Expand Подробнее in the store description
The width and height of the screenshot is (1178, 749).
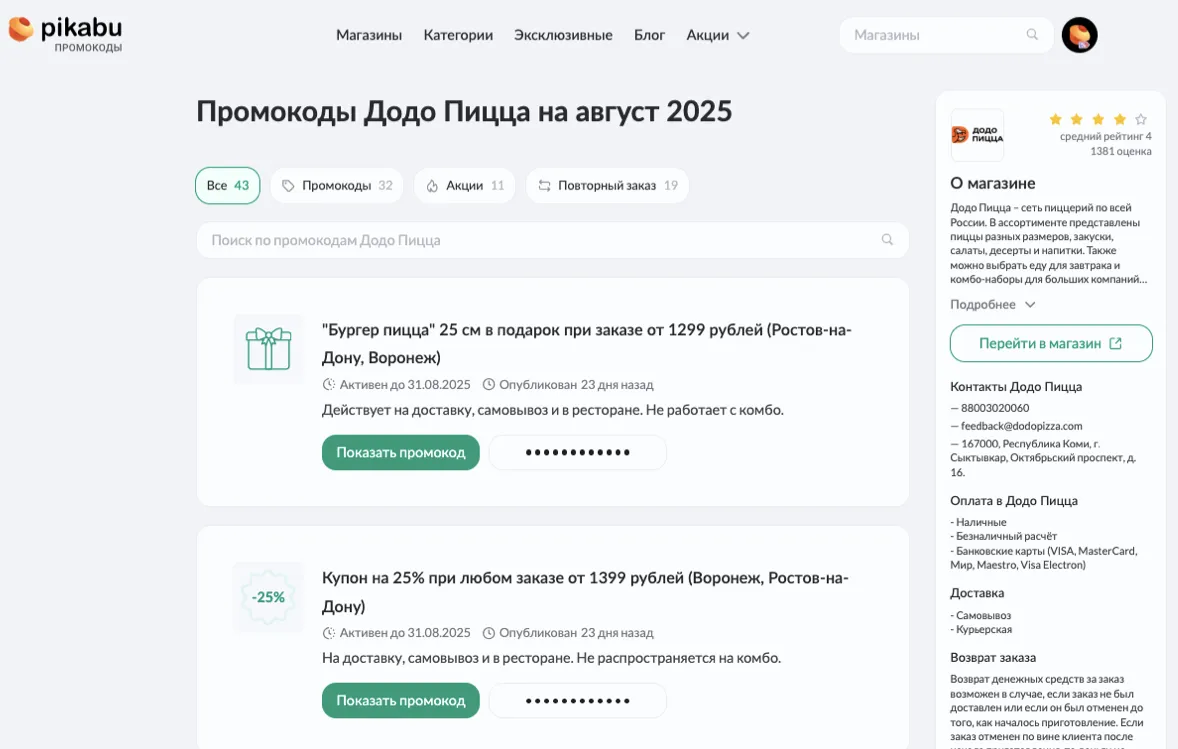[x=992, y=304]
